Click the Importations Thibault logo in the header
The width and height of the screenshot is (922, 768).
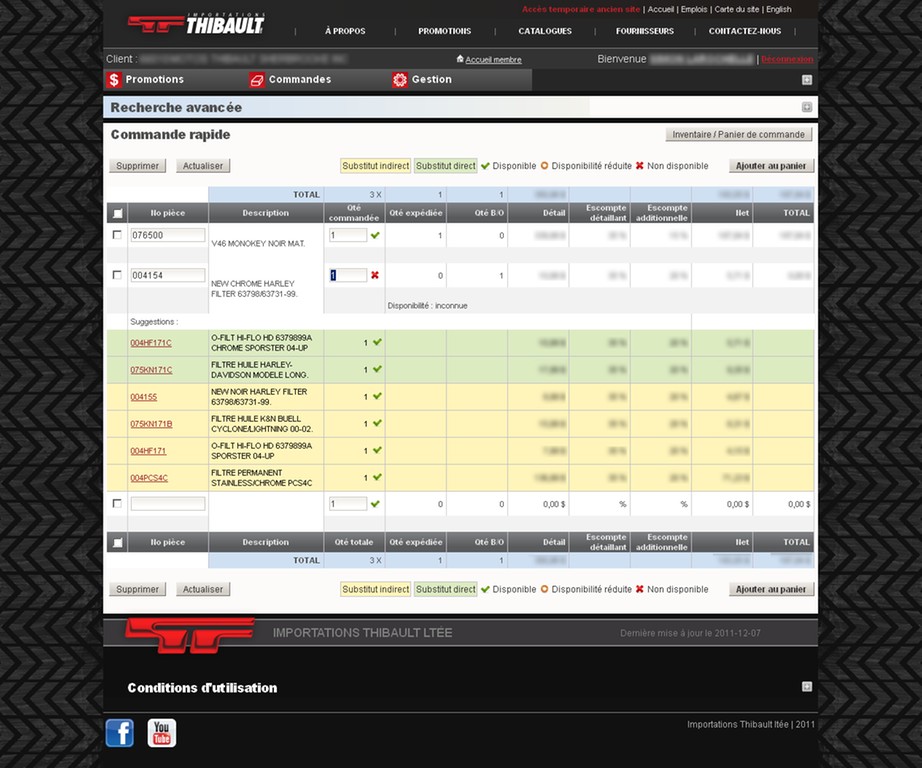click(196, 24)
